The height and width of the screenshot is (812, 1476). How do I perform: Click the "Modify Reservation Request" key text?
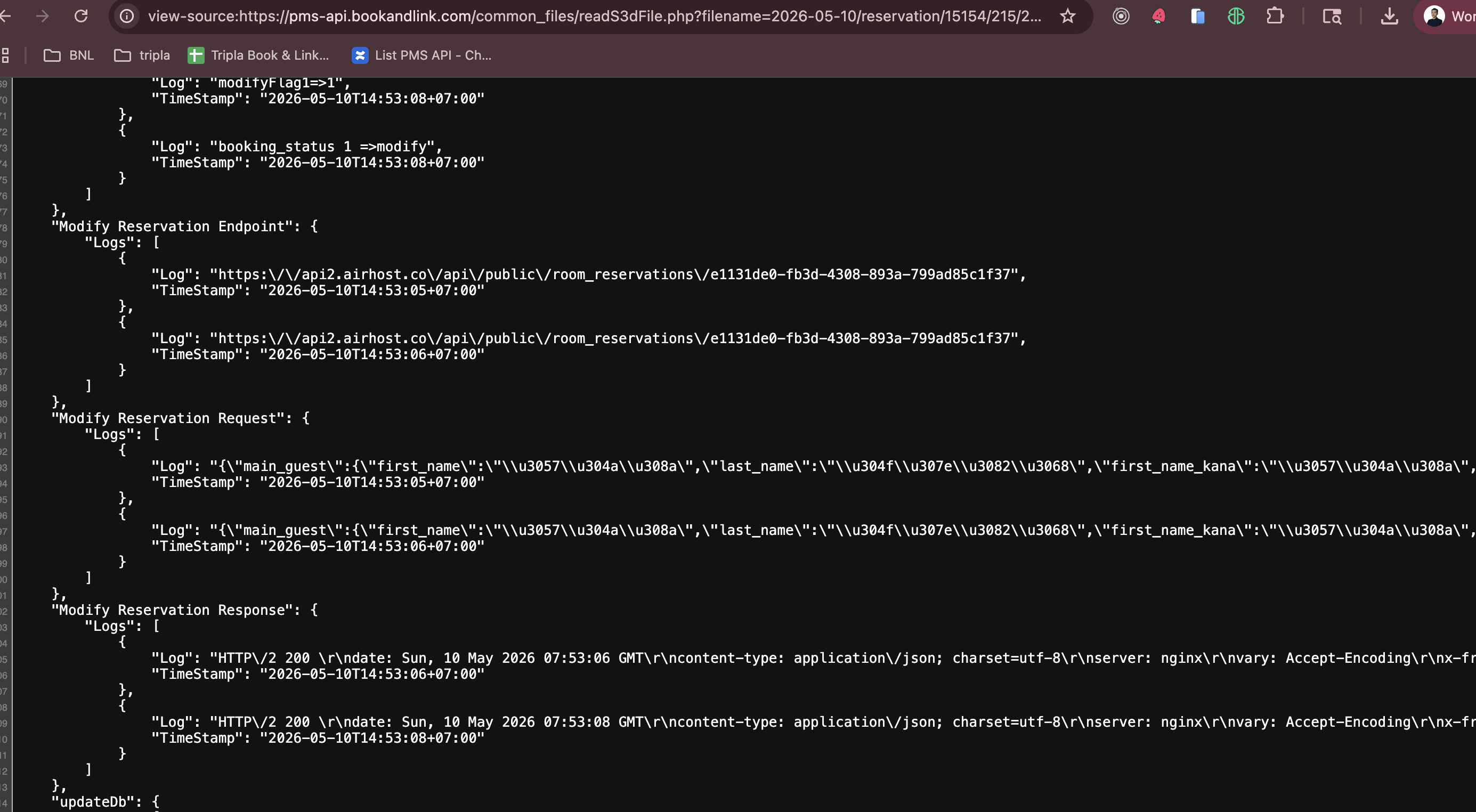[172, 418]
